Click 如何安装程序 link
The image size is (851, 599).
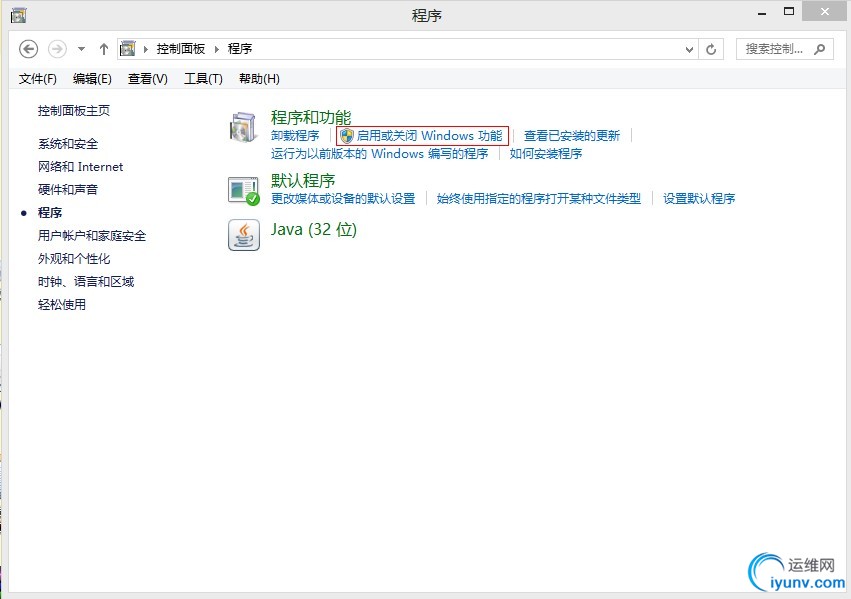pos(545,154)
